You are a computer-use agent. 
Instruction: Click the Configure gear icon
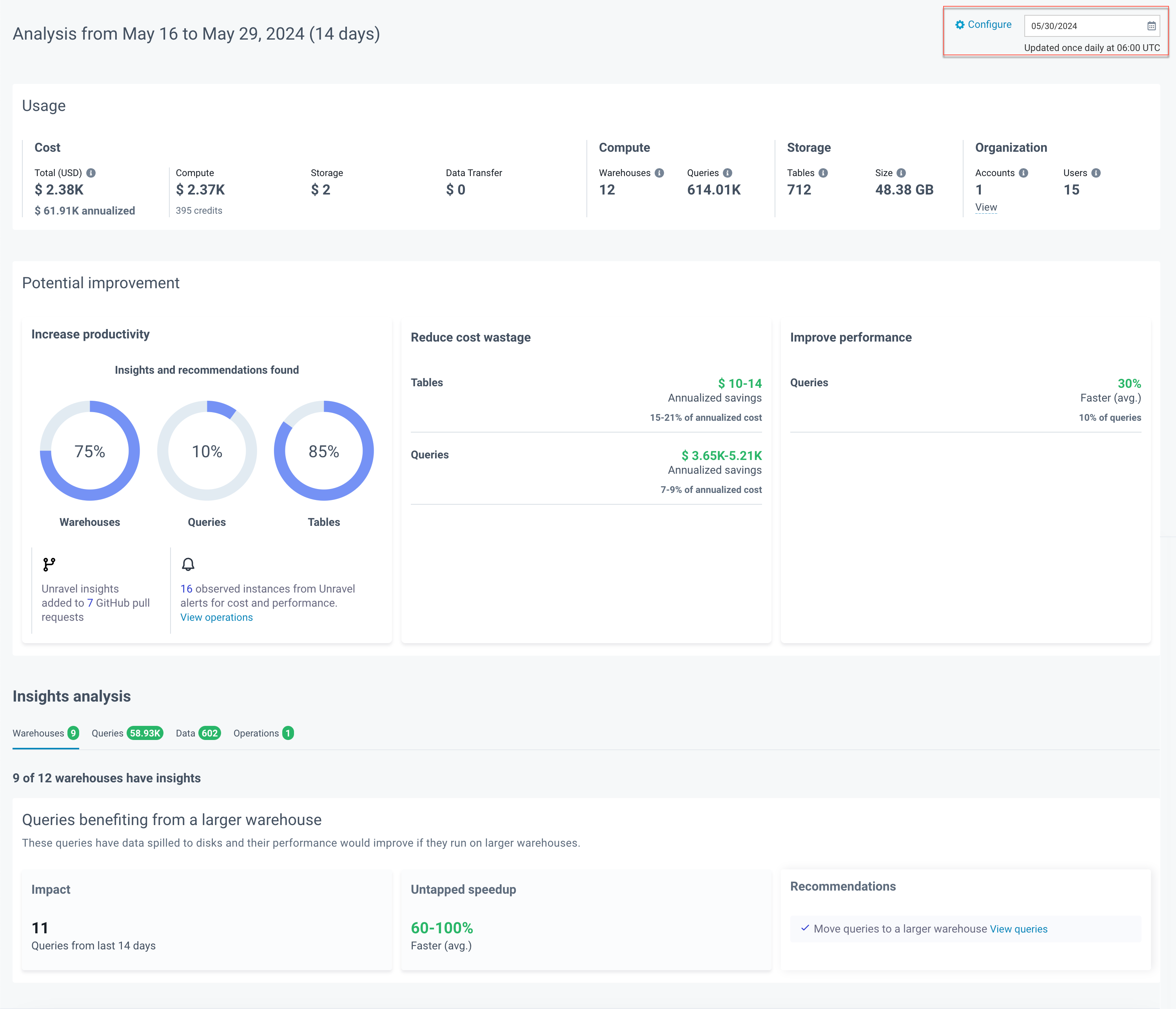click(959, 24)
